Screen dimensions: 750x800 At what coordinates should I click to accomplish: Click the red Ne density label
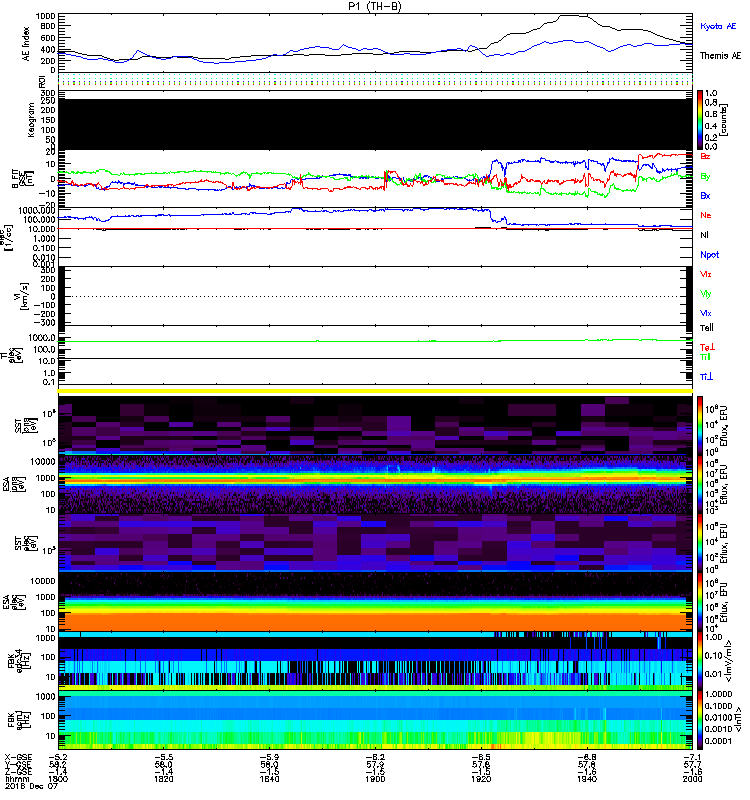tap(705, 215)
